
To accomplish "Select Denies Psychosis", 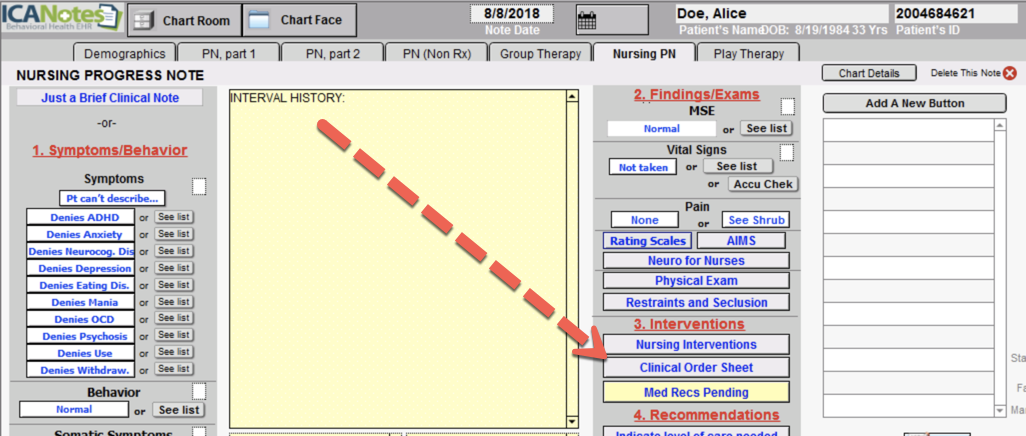I will point(80,336).
